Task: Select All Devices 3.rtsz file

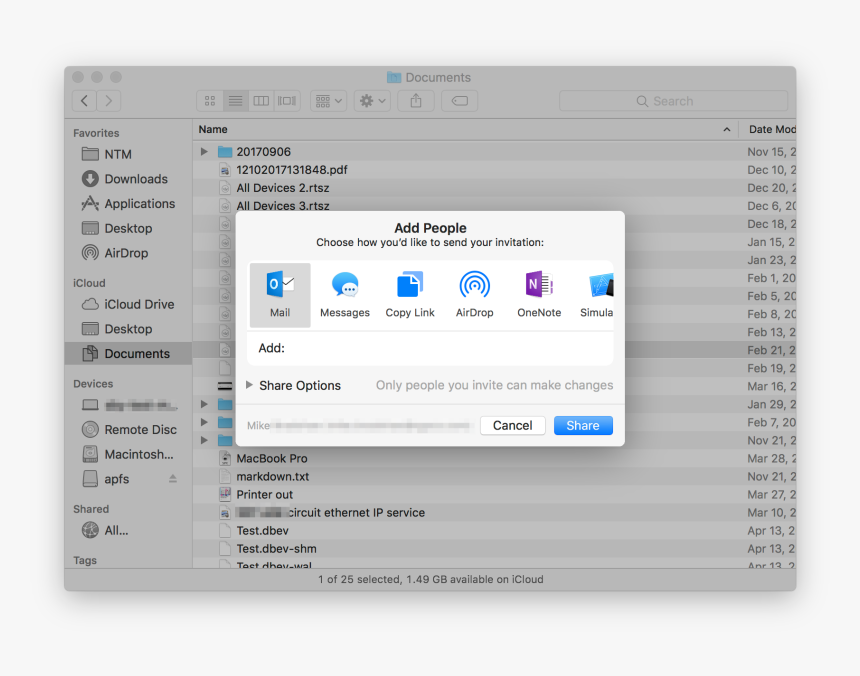Action: [494, 205]
